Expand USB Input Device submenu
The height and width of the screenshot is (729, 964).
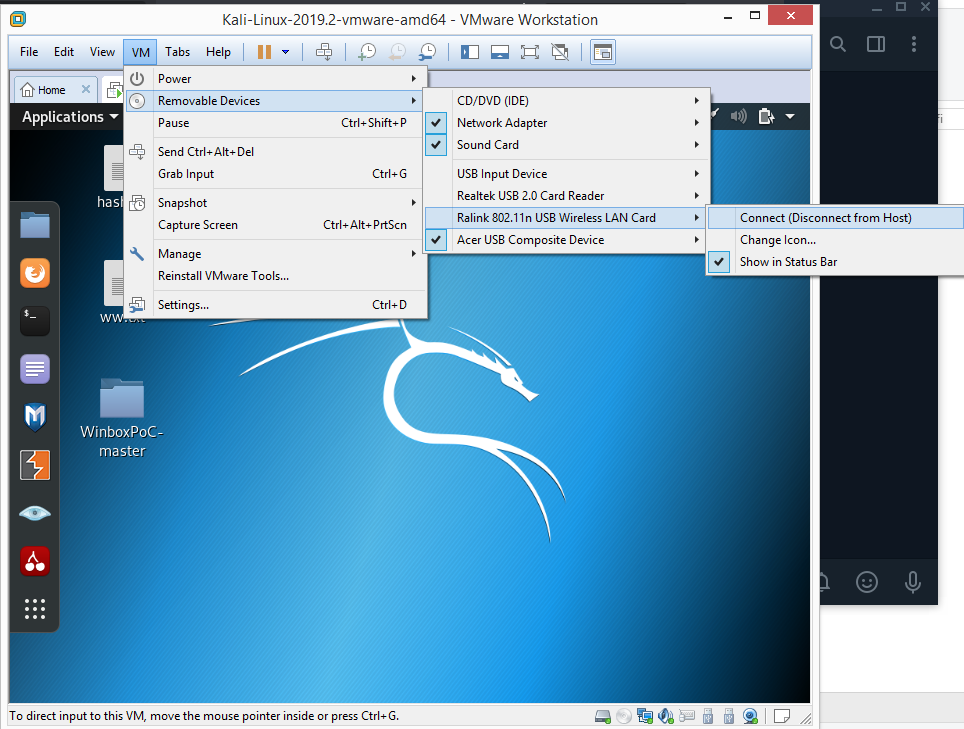click(x=567, y=174)
